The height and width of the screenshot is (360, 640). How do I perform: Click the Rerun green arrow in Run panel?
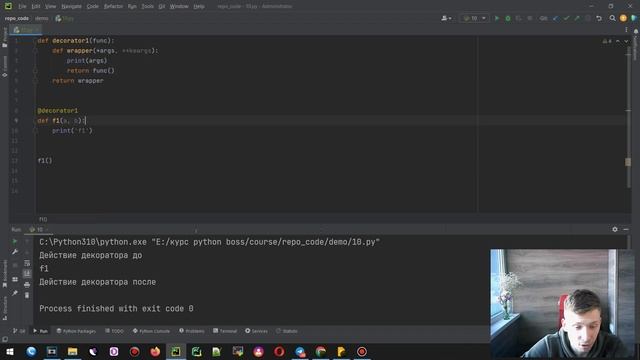pos(15,242)
